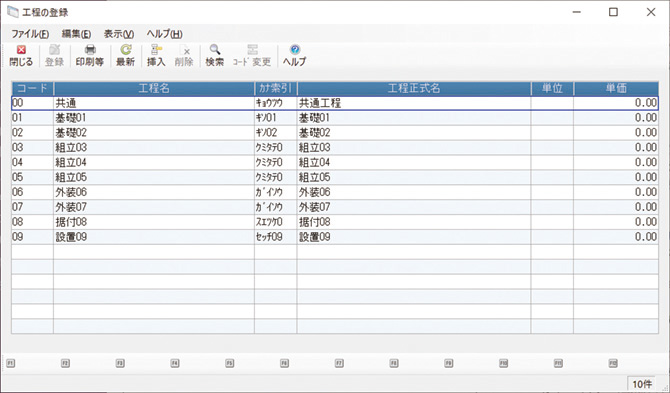This screenshot has height=393, width=670.
Task: Click code cell 09
Action: click(x=32, y=237)
